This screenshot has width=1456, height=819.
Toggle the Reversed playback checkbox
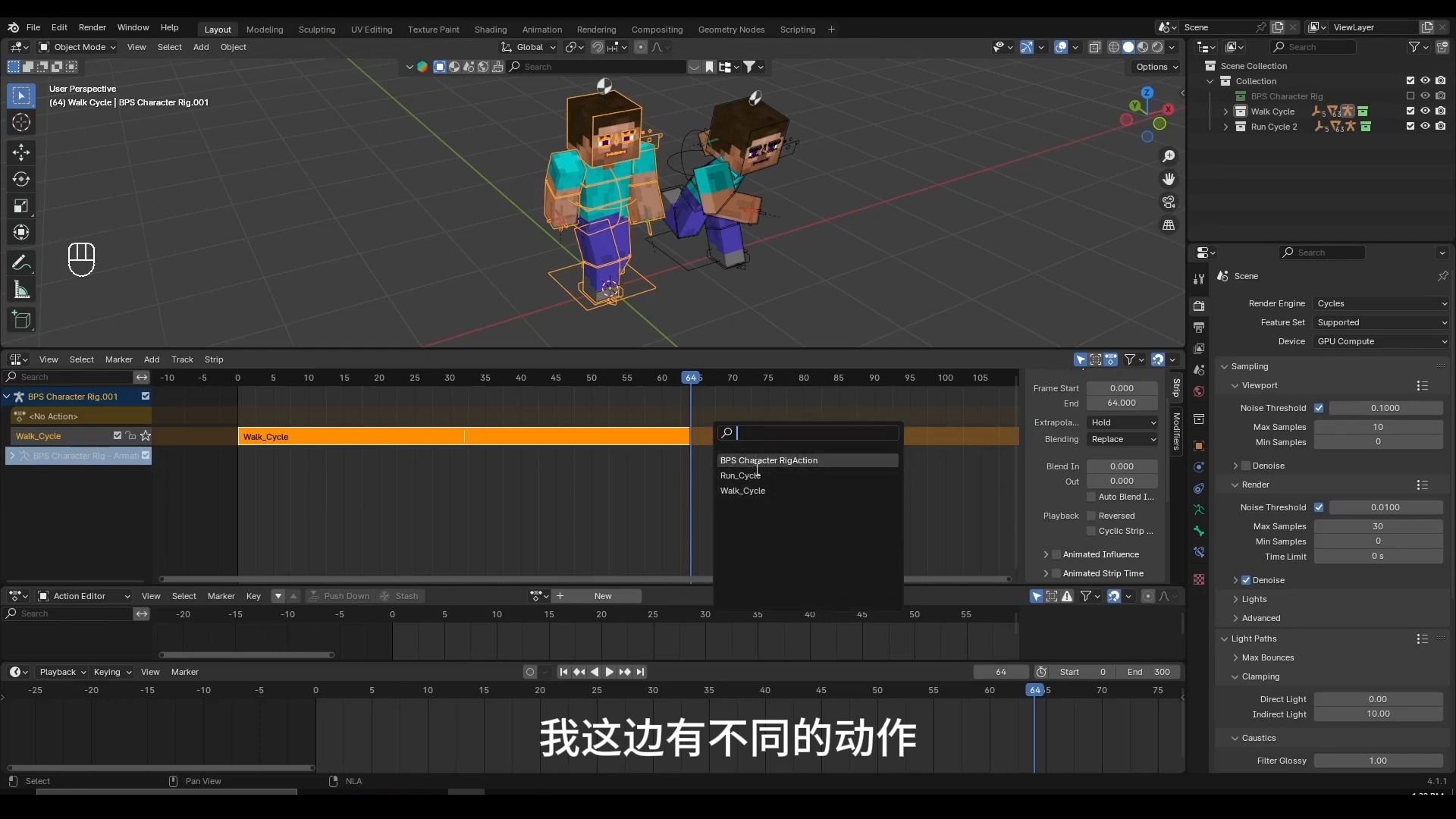click(1091, 516)
